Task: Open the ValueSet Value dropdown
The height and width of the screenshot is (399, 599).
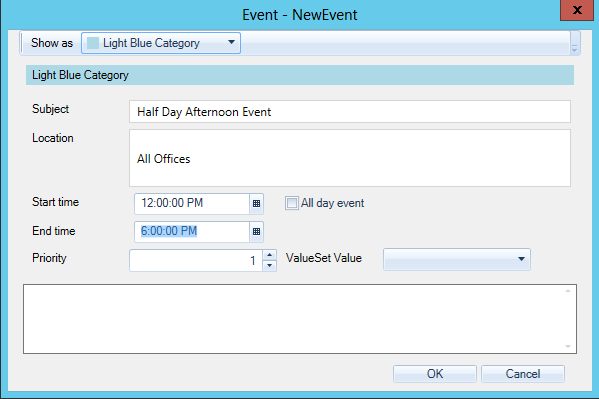Action: 457,259
